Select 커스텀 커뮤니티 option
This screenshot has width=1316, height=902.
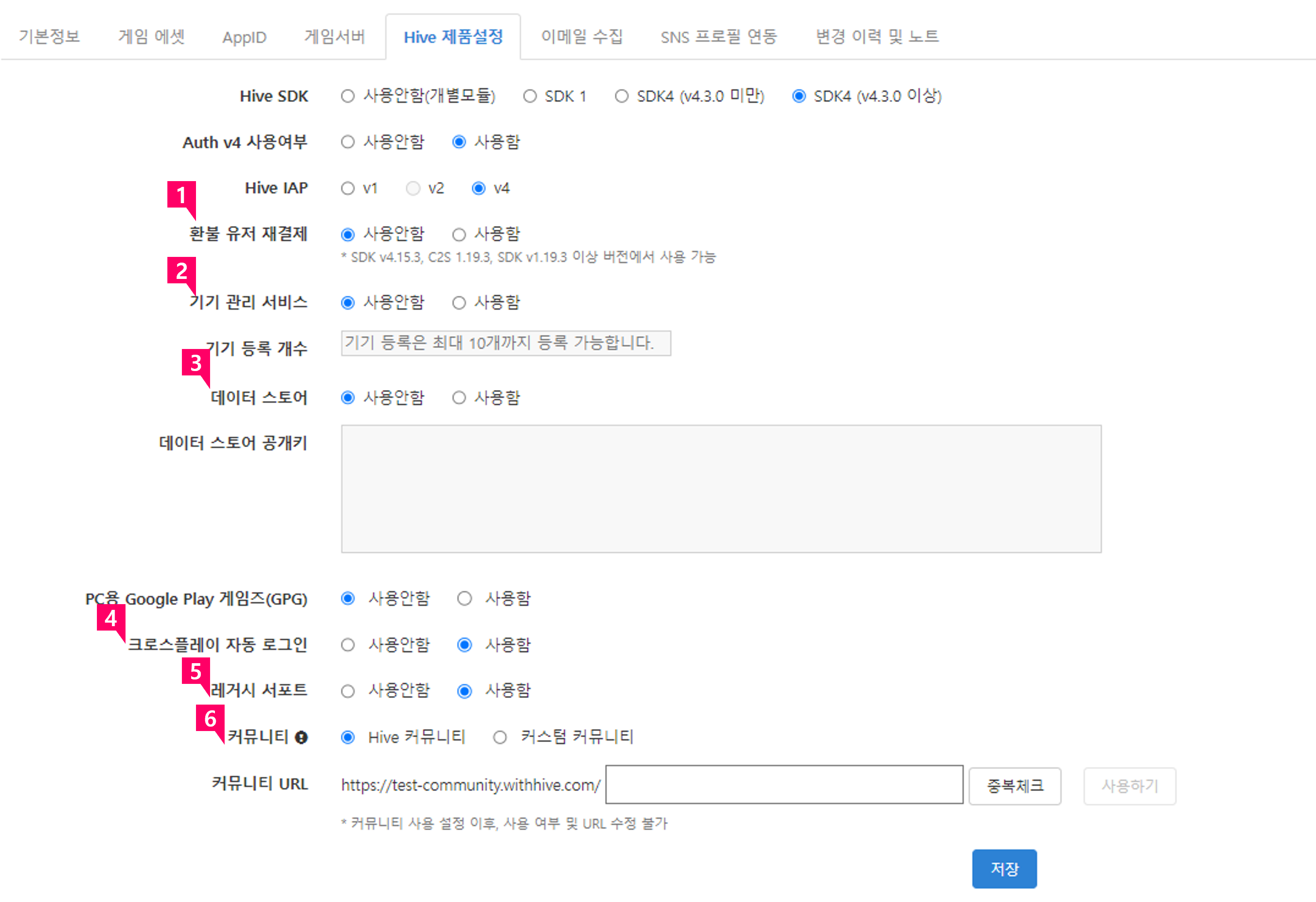[x=499, y=738]
